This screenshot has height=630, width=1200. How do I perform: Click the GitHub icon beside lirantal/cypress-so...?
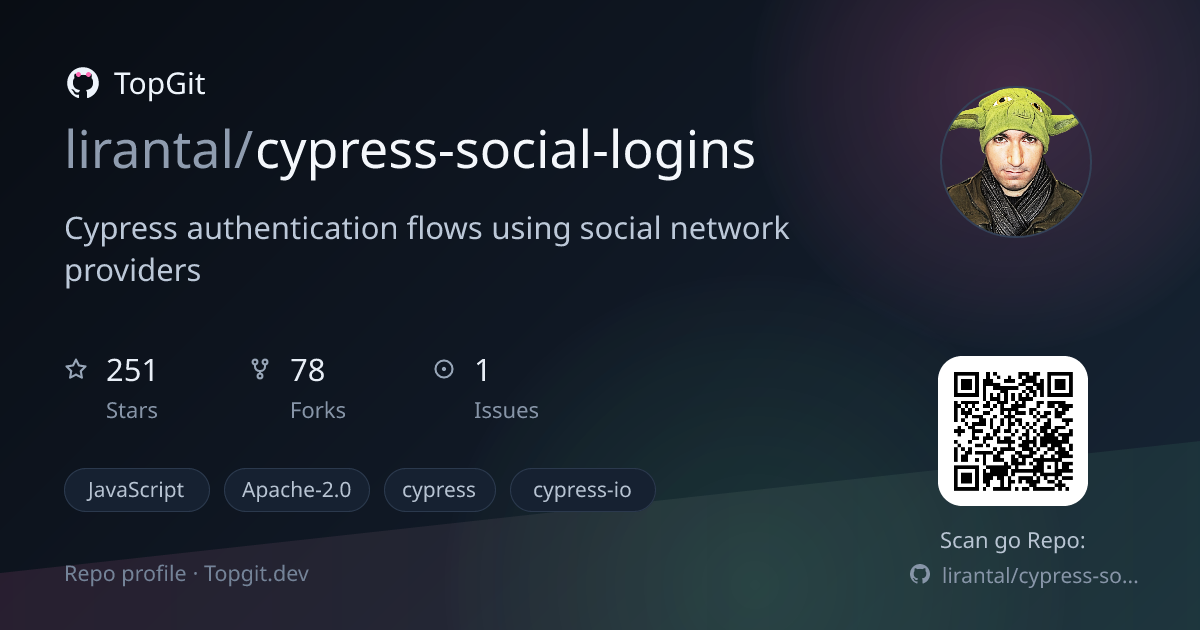point(919,575)
